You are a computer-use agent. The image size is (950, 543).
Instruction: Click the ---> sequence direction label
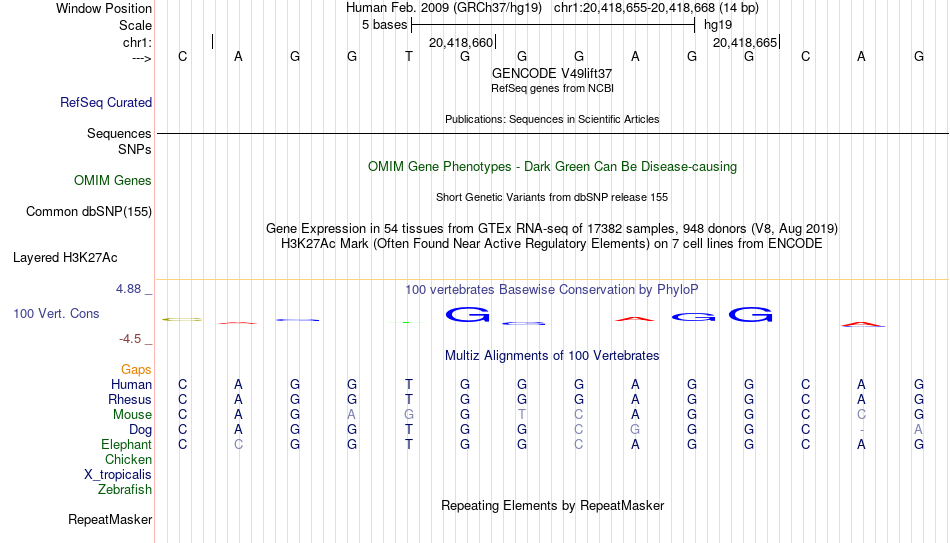tap(141, 58)
